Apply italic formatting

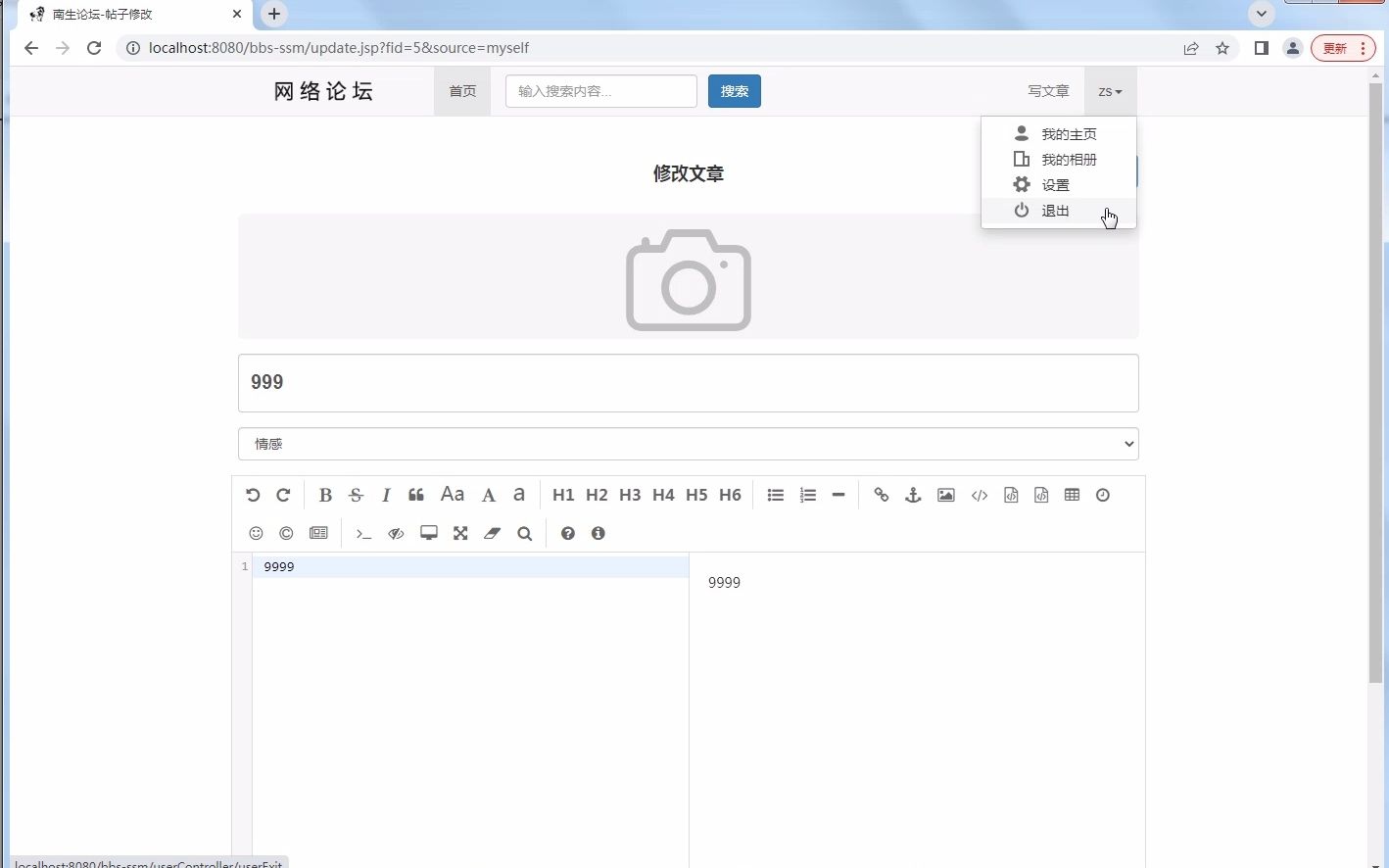click(x=386, y=496)
